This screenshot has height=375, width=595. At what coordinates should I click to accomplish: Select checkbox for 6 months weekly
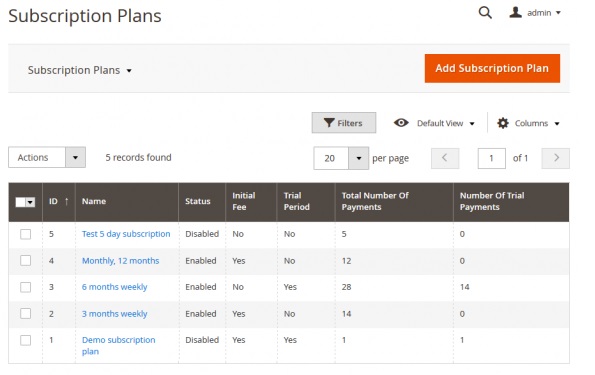(x=25, y=287)
